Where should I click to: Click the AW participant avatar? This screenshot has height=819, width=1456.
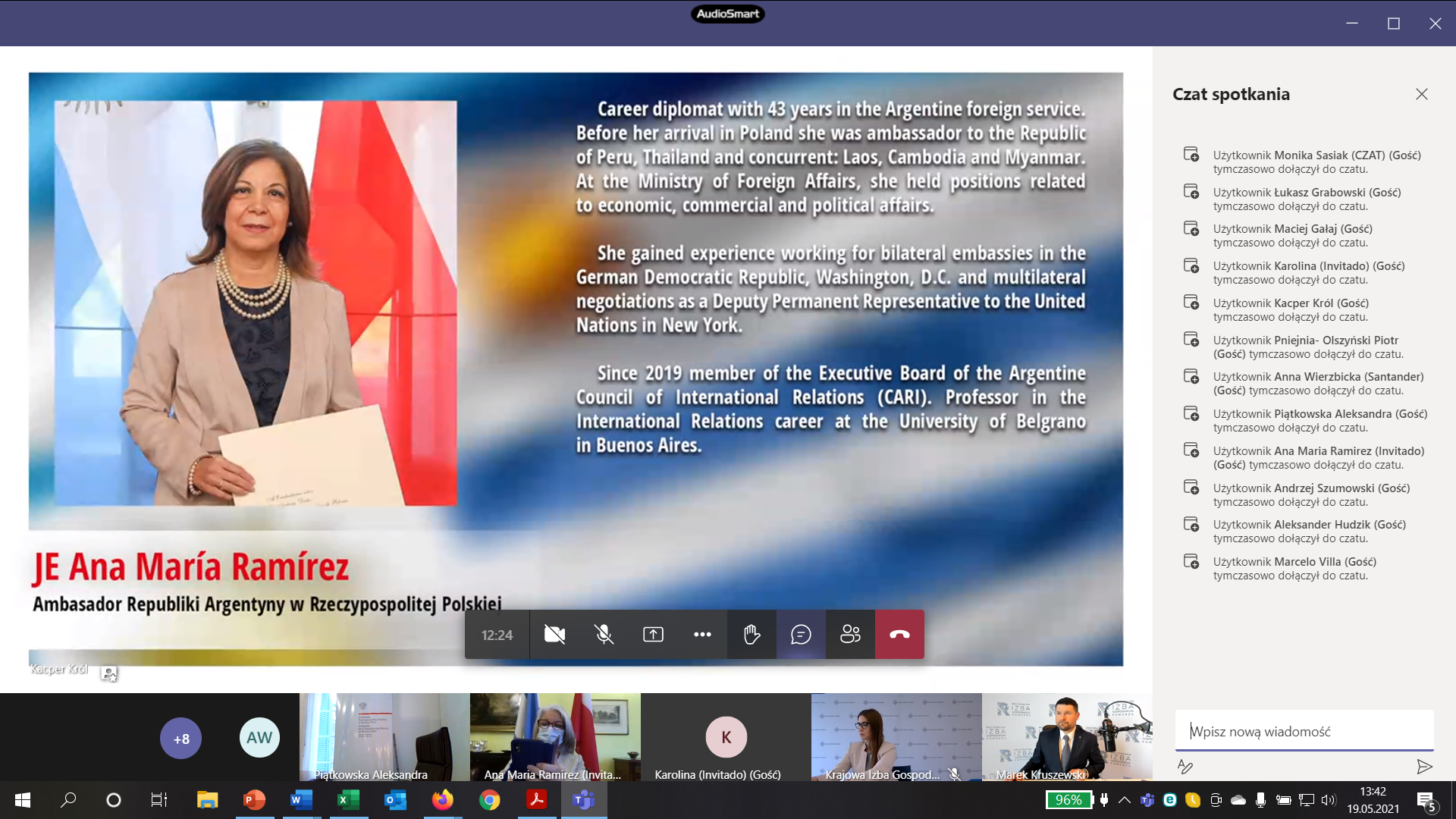[x=259, y=738]
